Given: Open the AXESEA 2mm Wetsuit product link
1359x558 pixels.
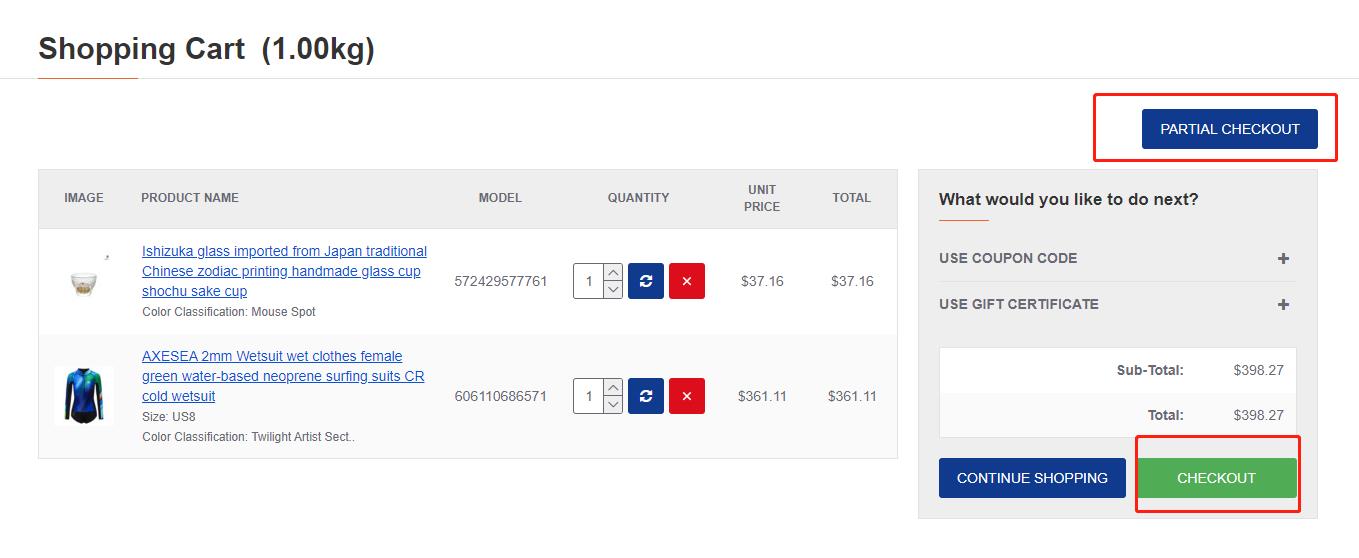Looking at the screenshot, I should [x=282, y=376].
